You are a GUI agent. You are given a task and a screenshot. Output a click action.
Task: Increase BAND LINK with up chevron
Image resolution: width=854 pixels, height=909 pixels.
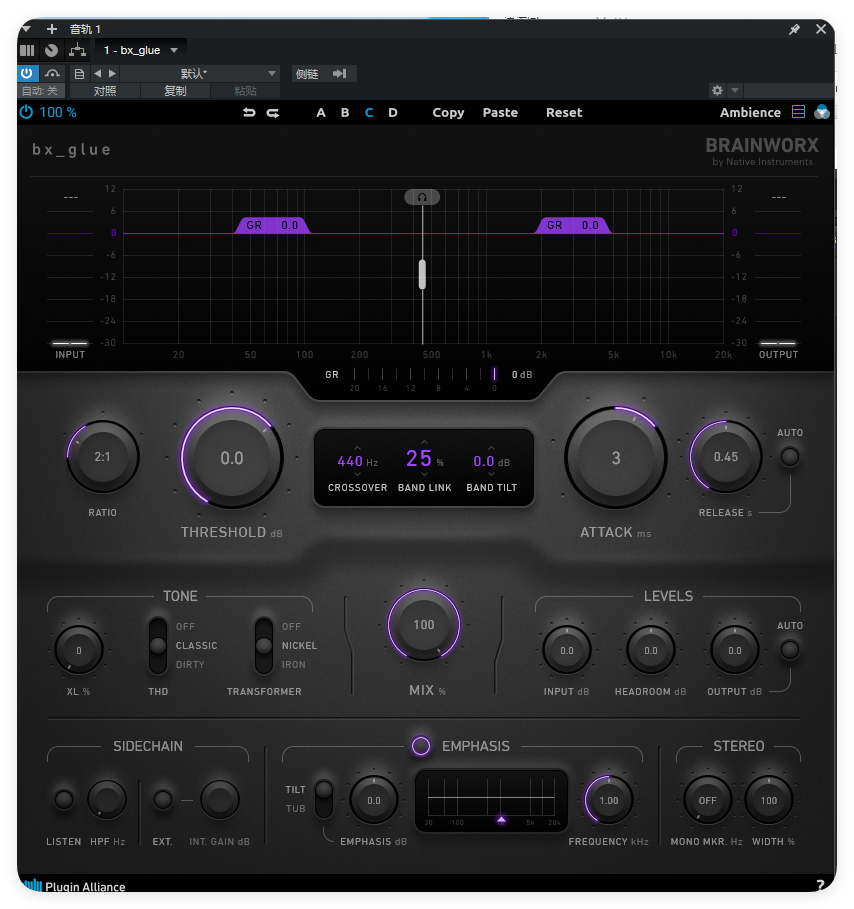click(424, 442)
